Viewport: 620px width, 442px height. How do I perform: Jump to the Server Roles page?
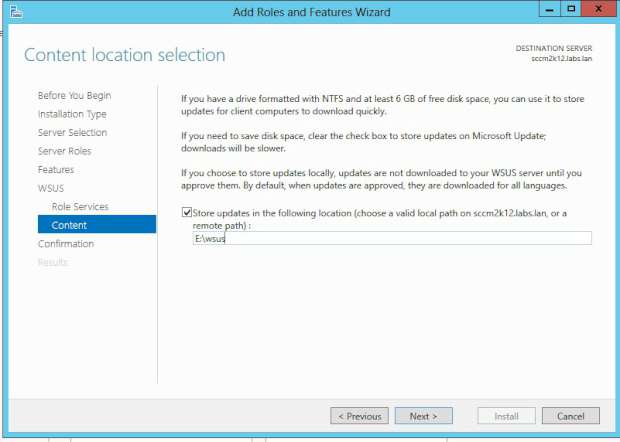[x=64, y=151]
